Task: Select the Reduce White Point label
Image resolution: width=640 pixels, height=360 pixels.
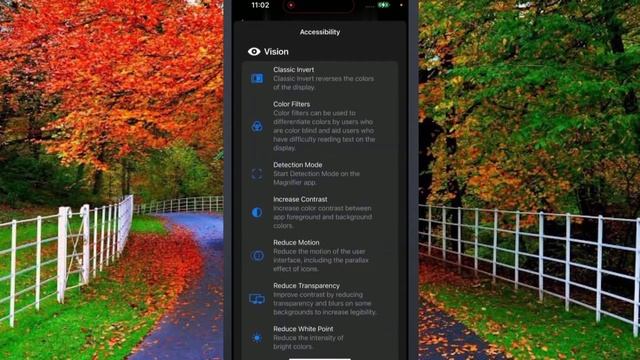Action: click(303, 329)
